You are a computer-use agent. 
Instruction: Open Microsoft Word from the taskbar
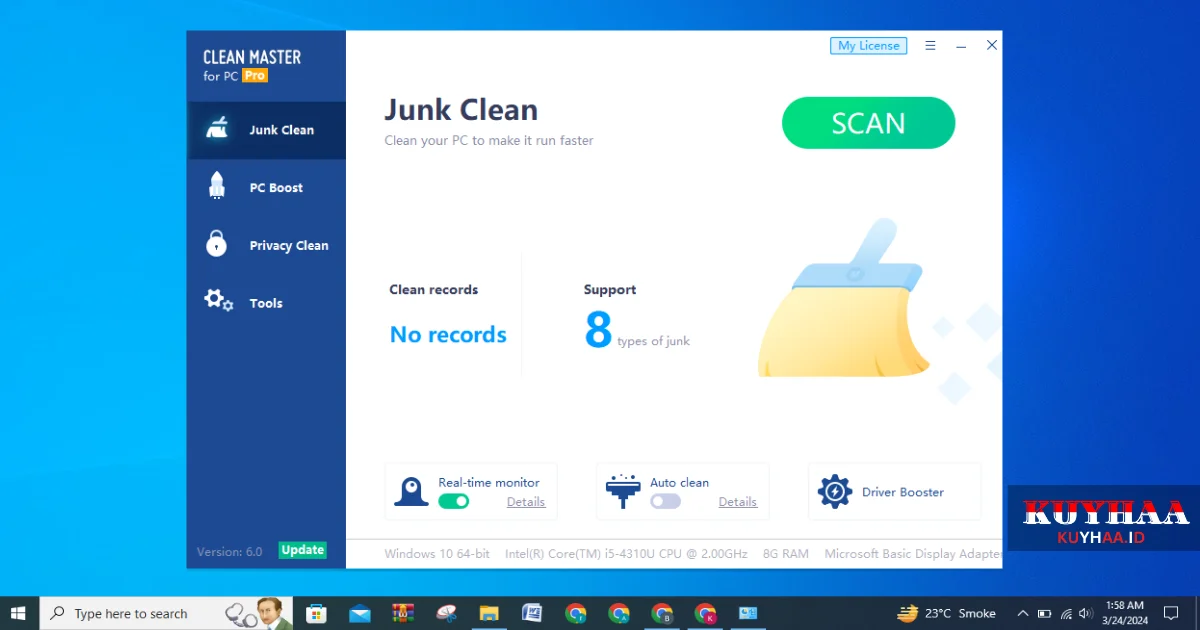[532, 613]
